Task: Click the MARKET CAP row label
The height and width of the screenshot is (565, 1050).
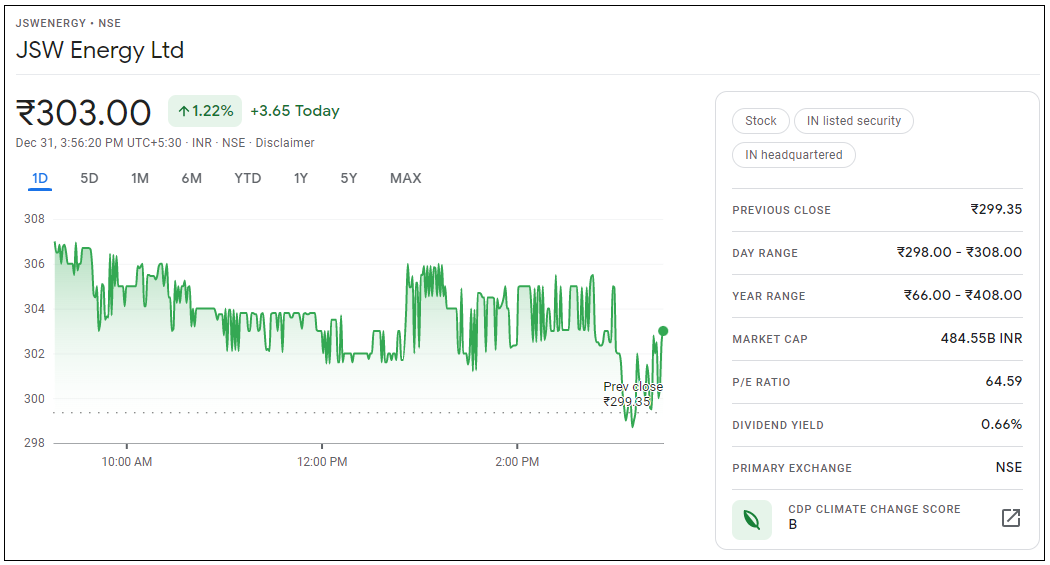Action: point(770,339)
